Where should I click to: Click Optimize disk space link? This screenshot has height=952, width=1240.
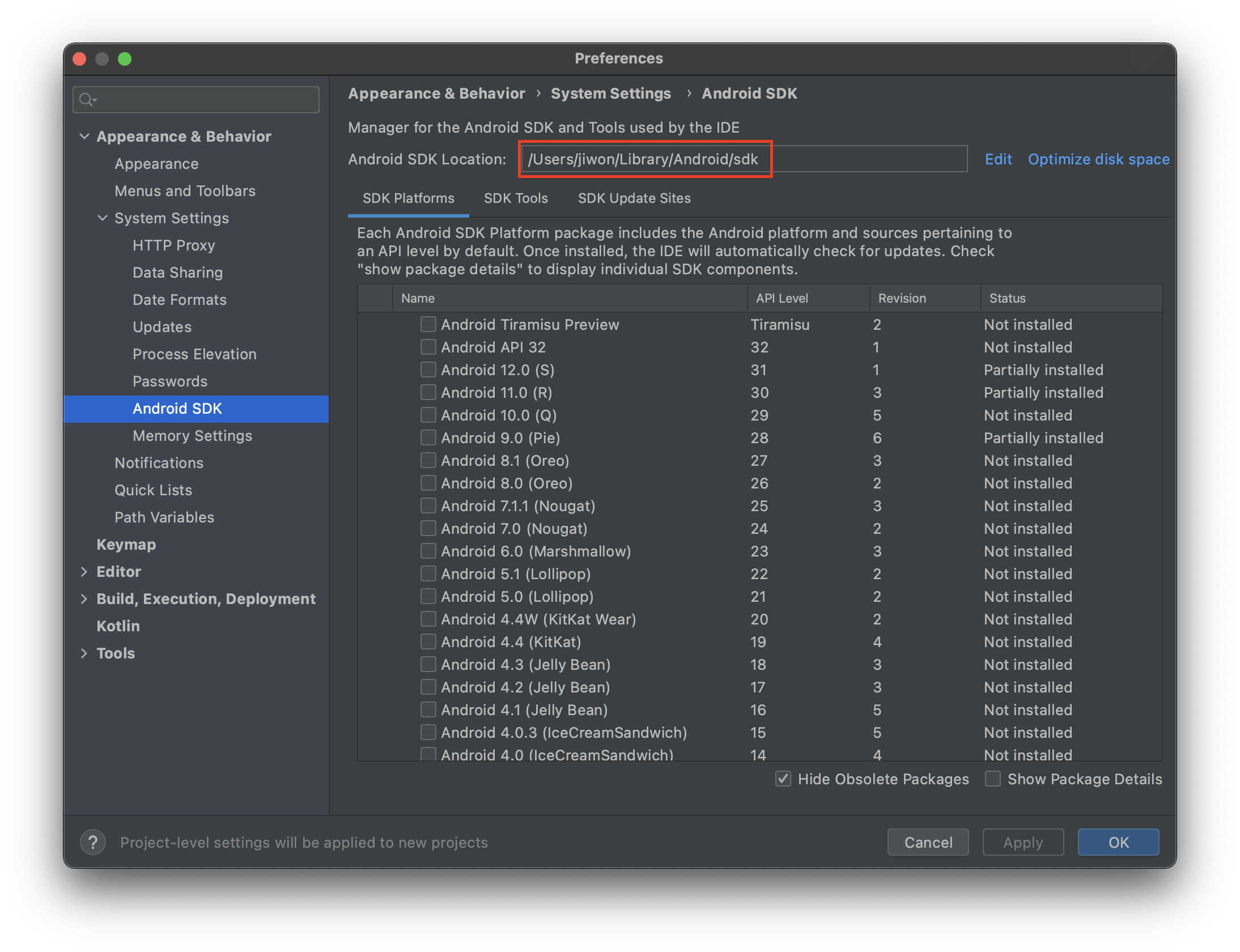tap(1098, 159)
